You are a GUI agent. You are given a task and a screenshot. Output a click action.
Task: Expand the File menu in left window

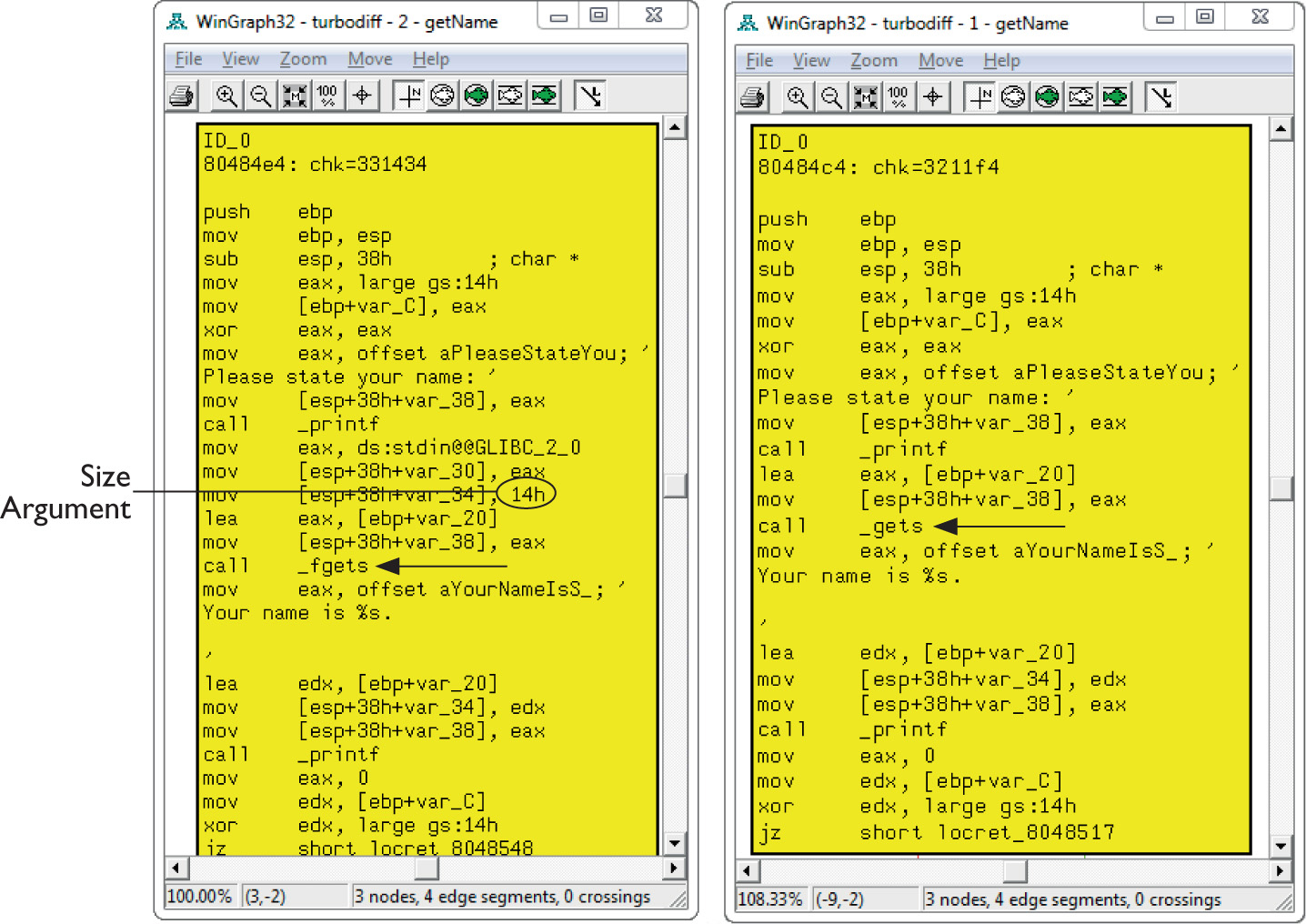tap(188, 59)
